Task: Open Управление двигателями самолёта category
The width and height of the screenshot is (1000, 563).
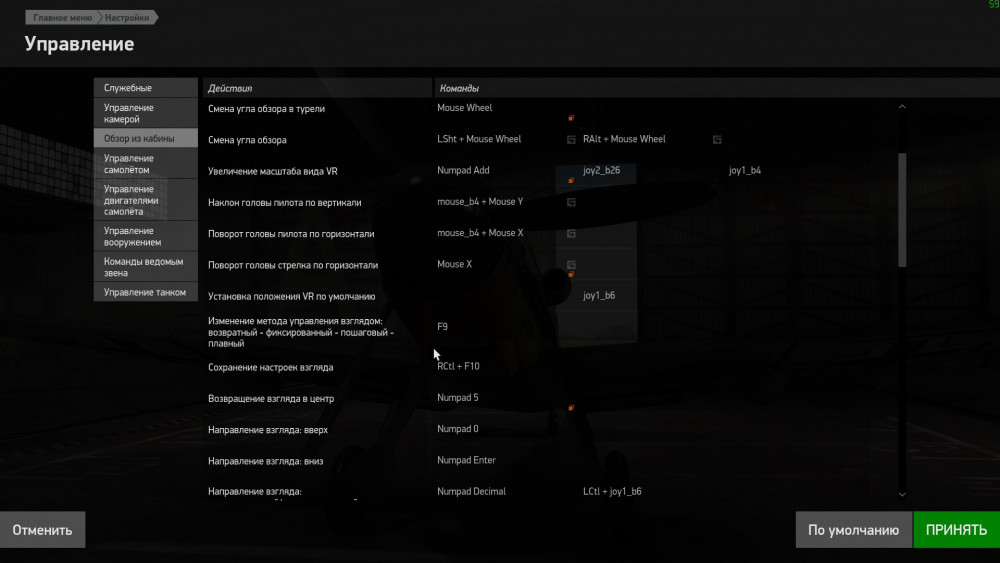Action: 145,200
